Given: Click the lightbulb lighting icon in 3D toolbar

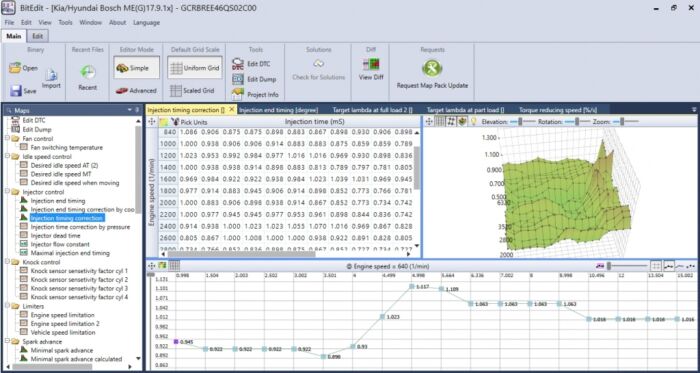Looking at the screenshot, I should (474, 121).
